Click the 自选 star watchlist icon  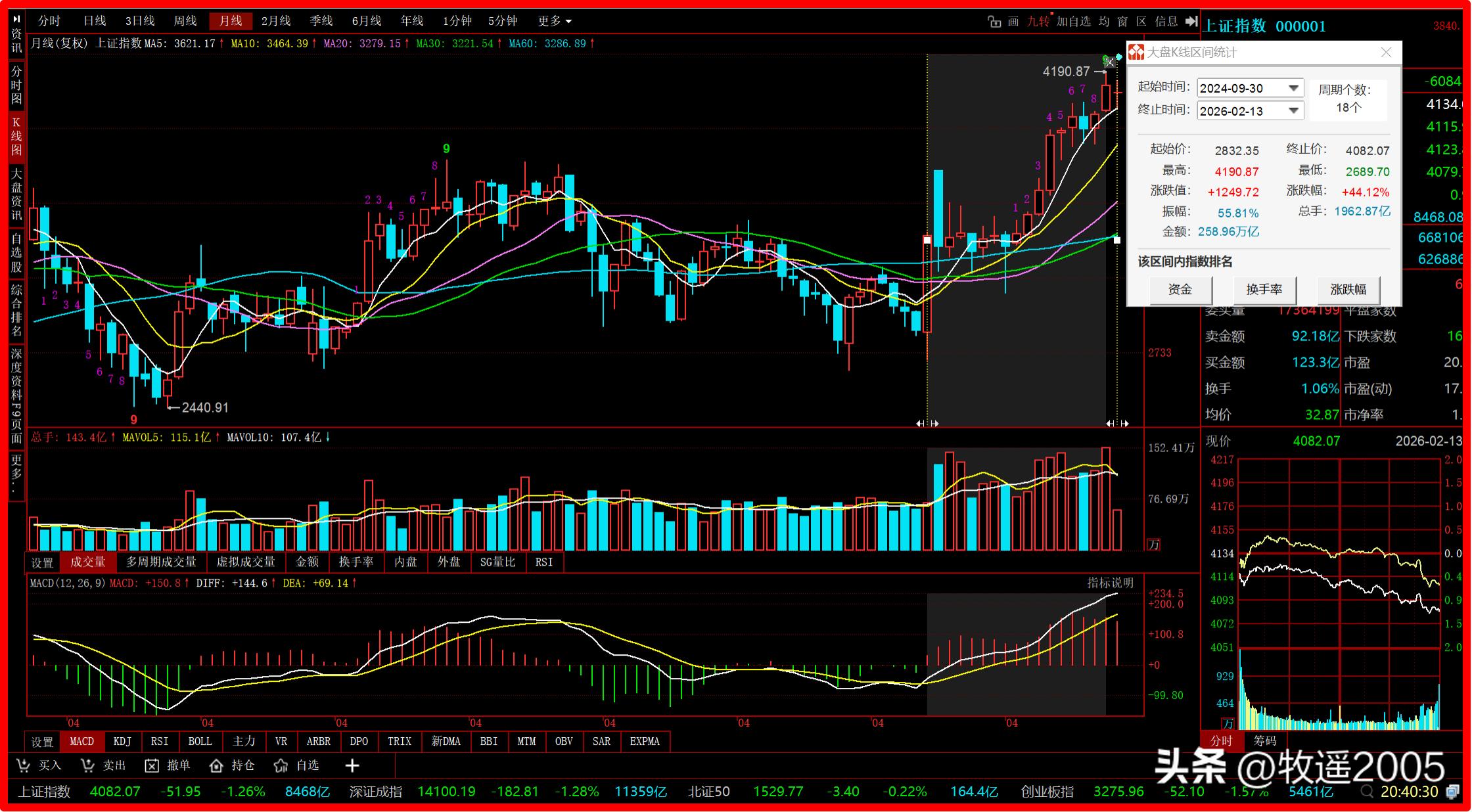click(281, 765)
